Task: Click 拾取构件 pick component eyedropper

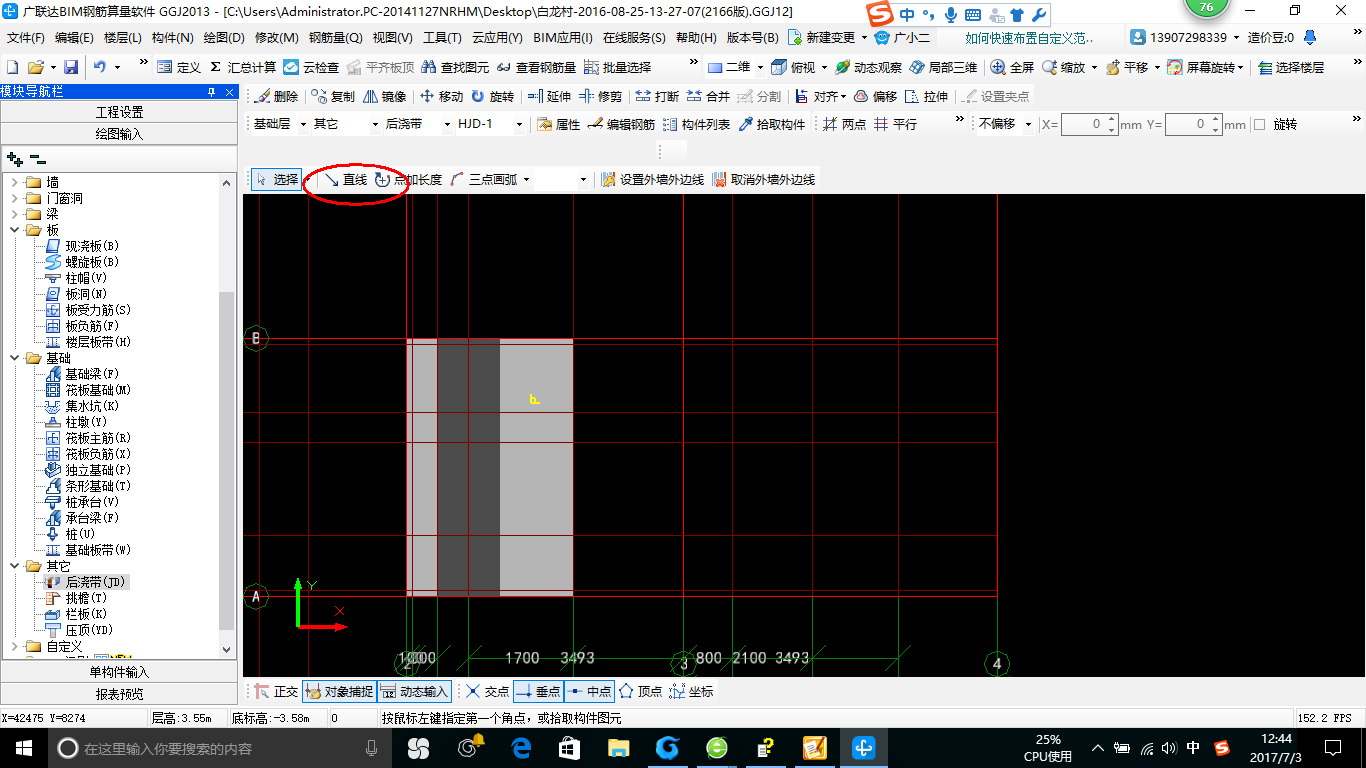Action: coord(771,124)
